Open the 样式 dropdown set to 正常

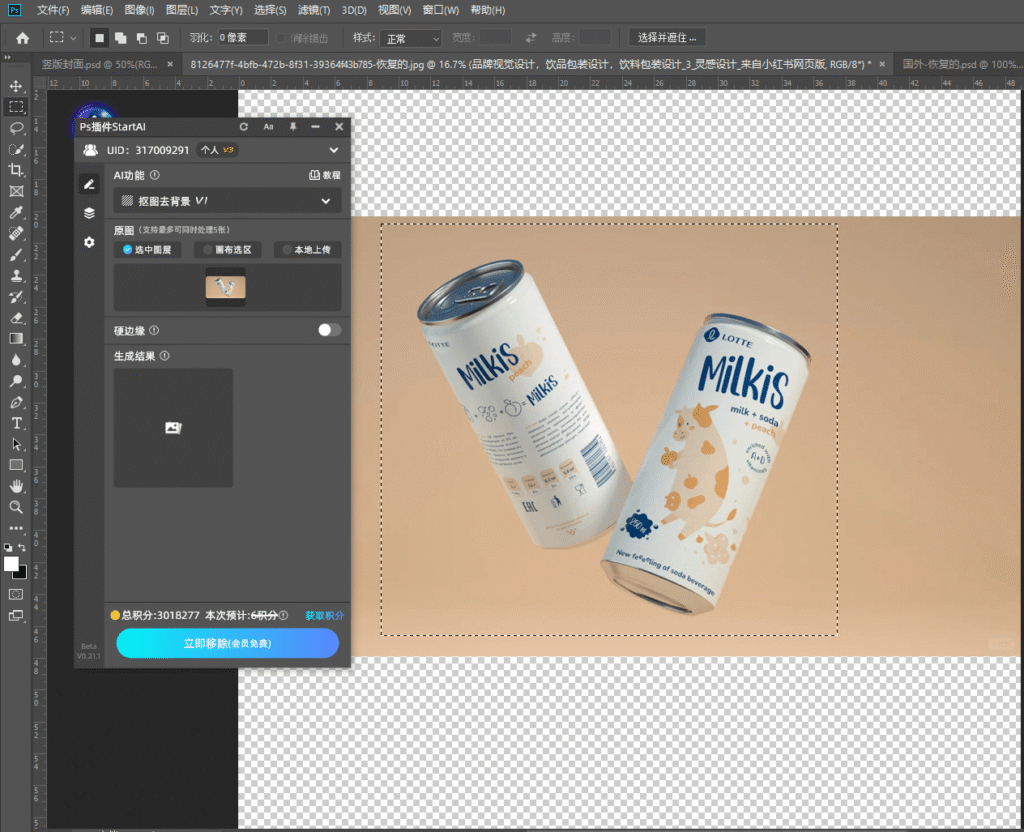[410, 38]
